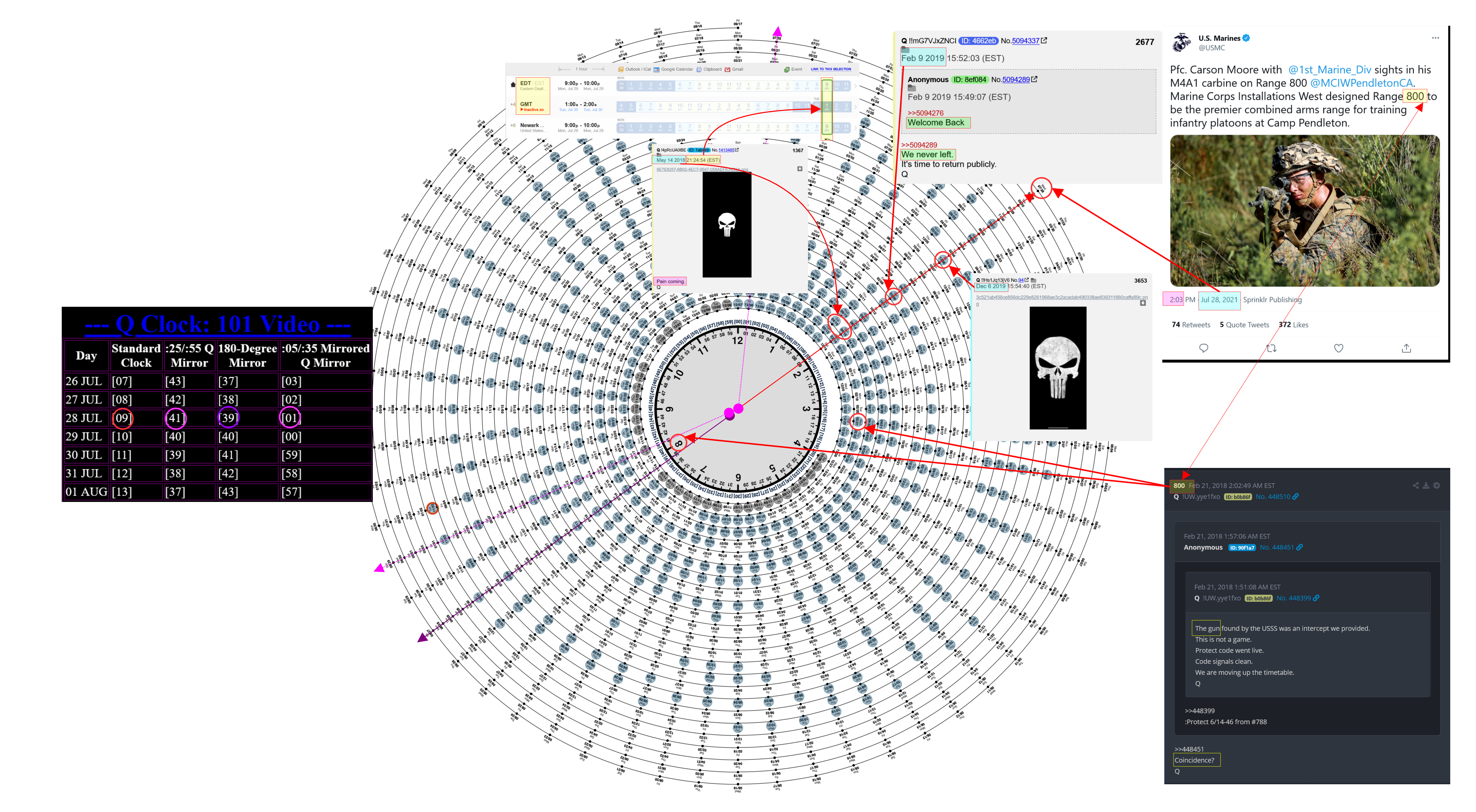Image resolution: width=1476 pixels, height=812 pixels.
Task: Click the circled [39] cell in the 28 JUL row
Action: pyautogui.click(x=228, y=418)
